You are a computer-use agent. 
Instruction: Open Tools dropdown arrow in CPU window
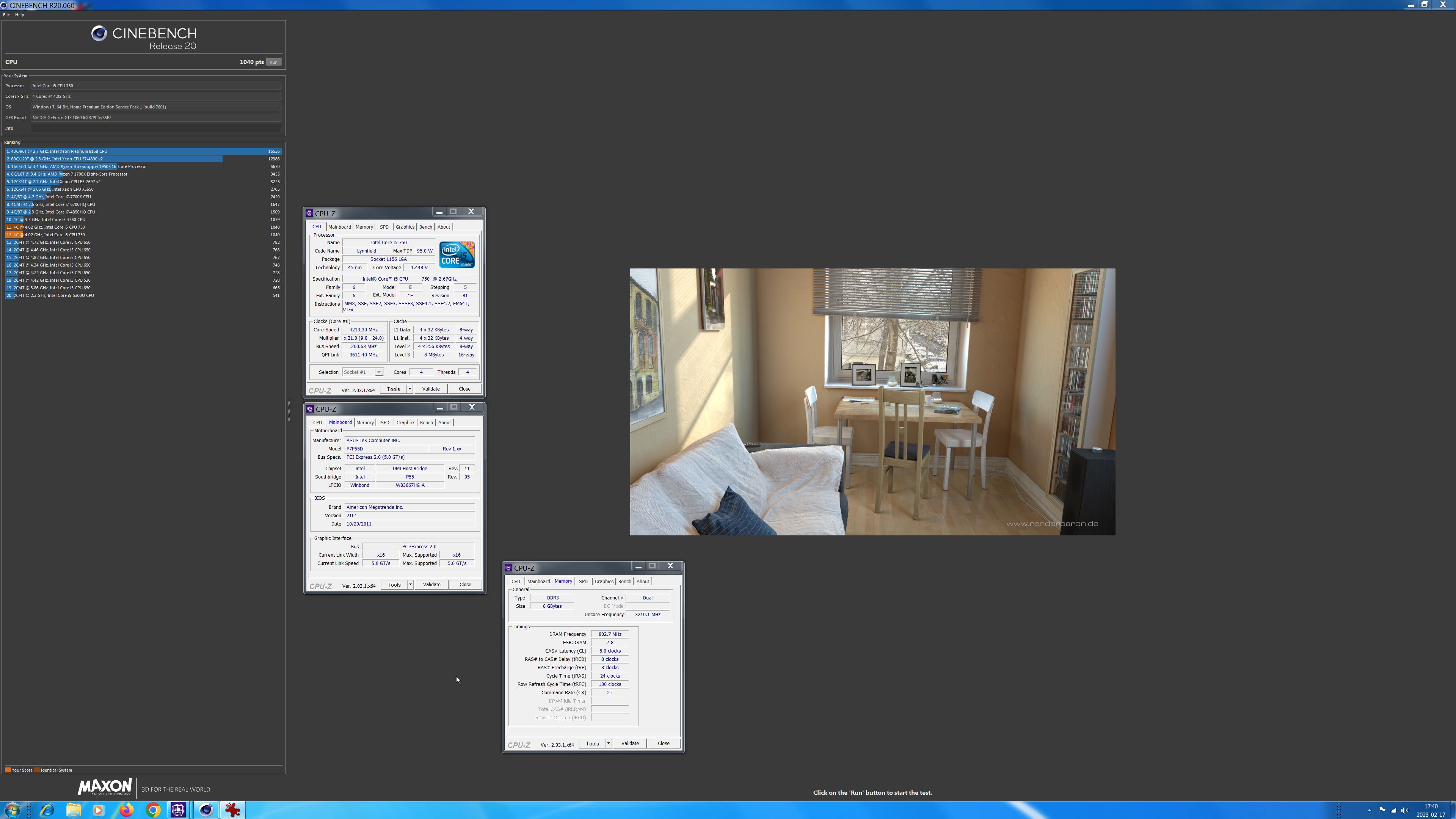410,389
